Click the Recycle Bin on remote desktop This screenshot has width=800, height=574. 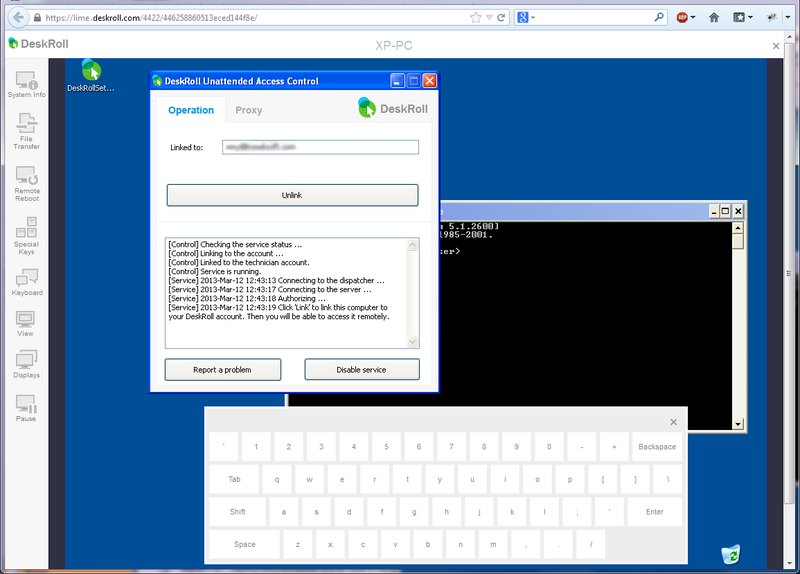[x=731, y=555]
